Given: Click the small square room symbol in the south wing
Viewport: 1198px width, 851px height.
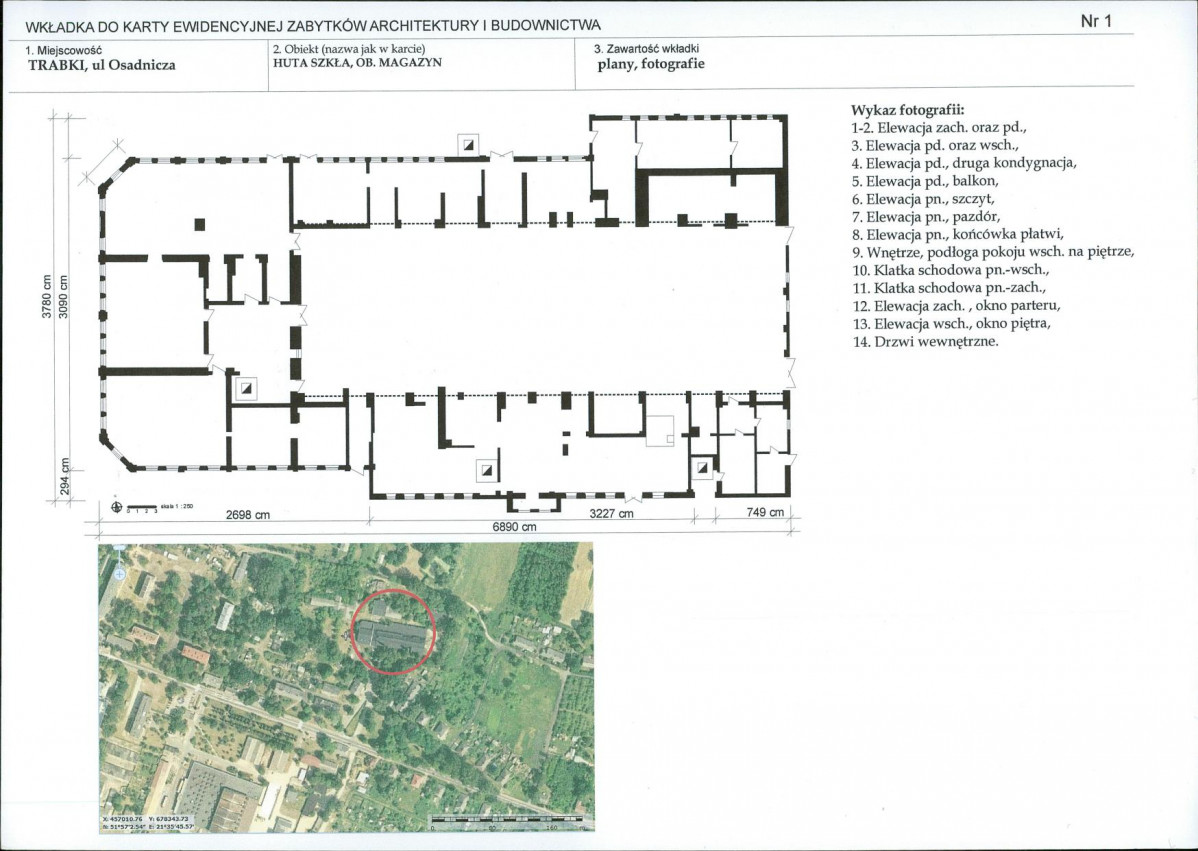Looking at the screenshot, I should coord(661,431).
